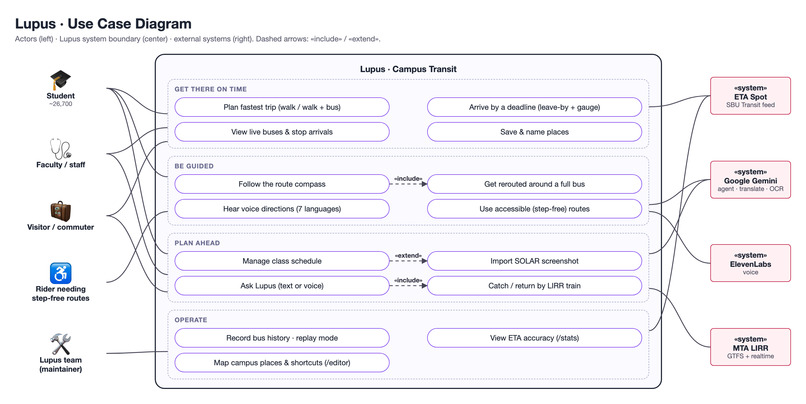Select Map campus places & shortcuts node
The height and width of the screenshot is (404, 806).
(282, 362)
